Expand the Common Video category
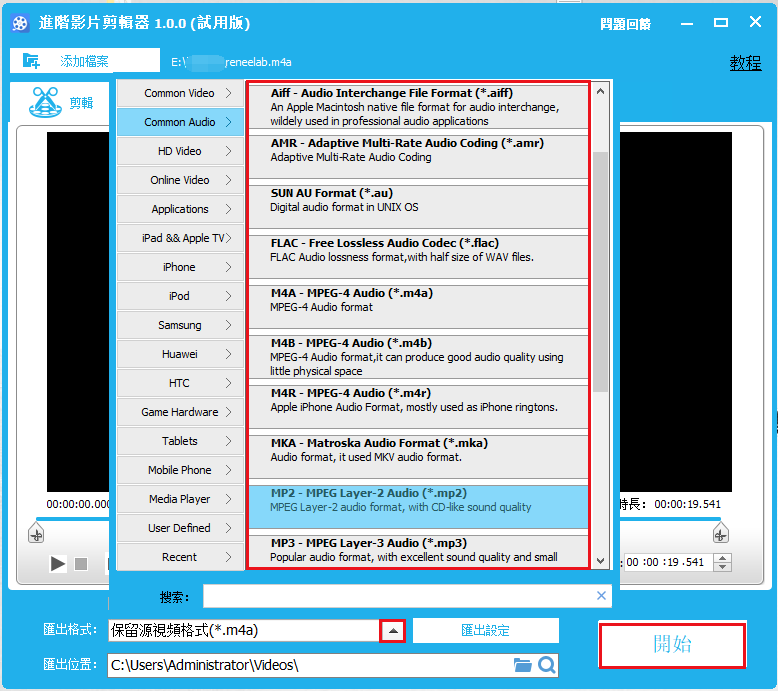778x691 pixels. (181, 93)
